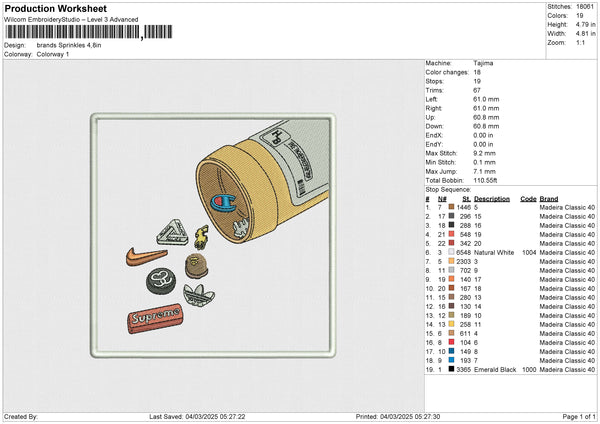This screenshot has width=600, height=424.
Task: Click the St. column header
Action: coord(466,199)
